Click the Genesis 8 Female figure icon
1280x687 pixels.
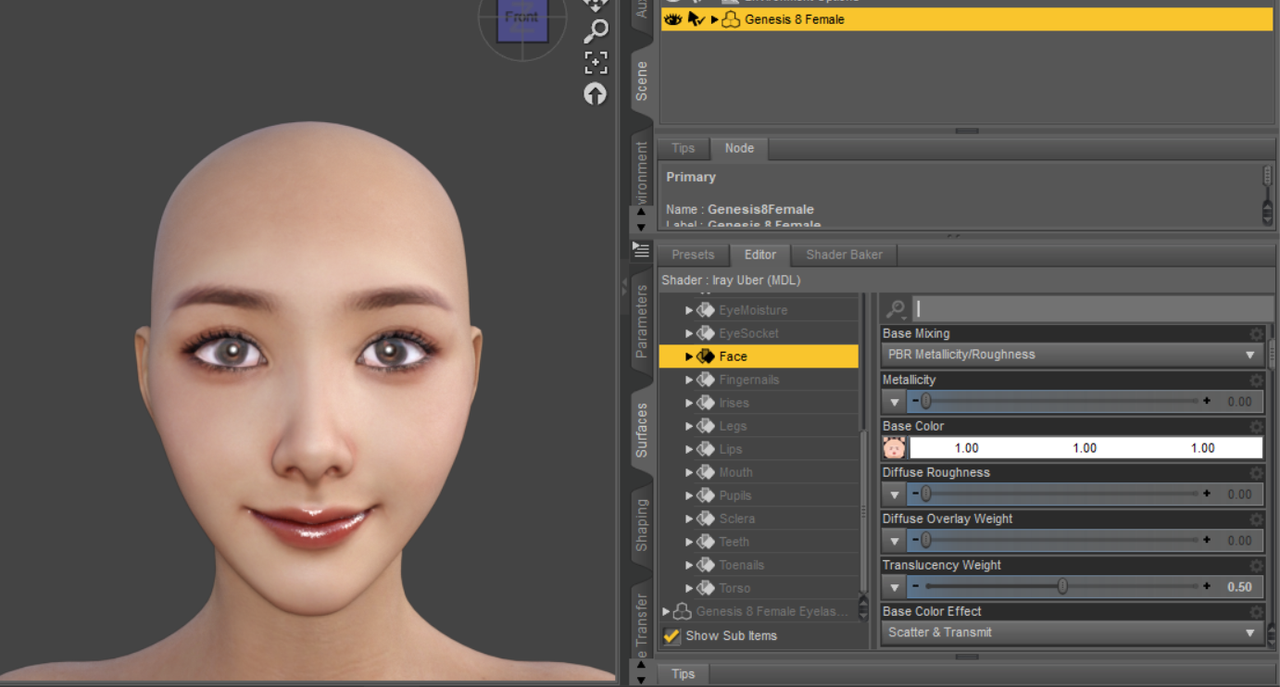[x=731, y=19]
